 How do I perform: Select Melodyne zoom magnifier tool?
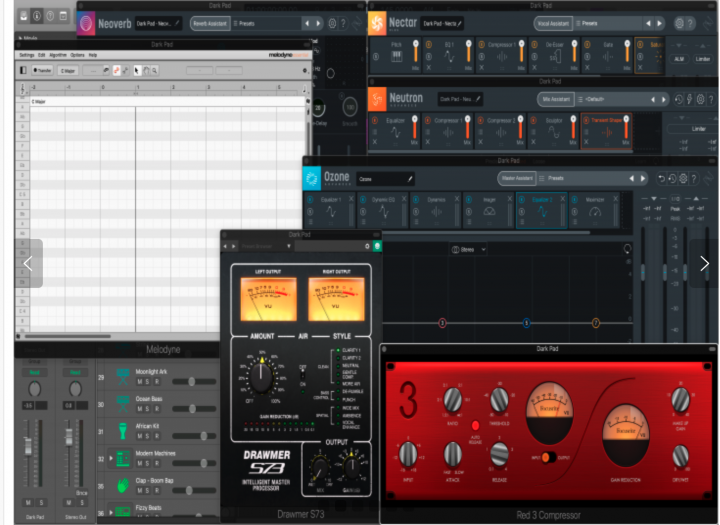point(155,70)
